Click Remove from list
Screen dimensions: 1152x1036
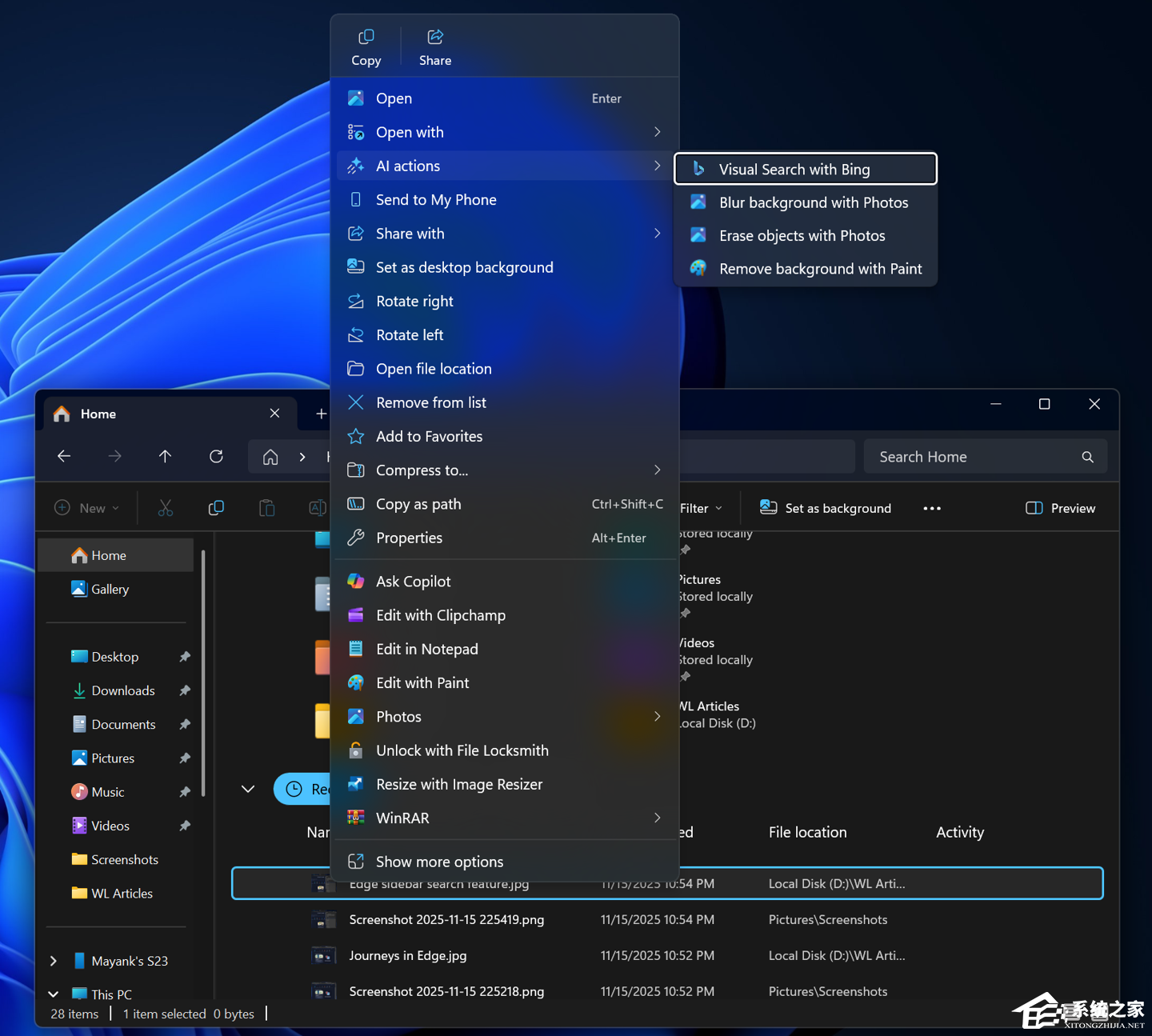point(505,402)
